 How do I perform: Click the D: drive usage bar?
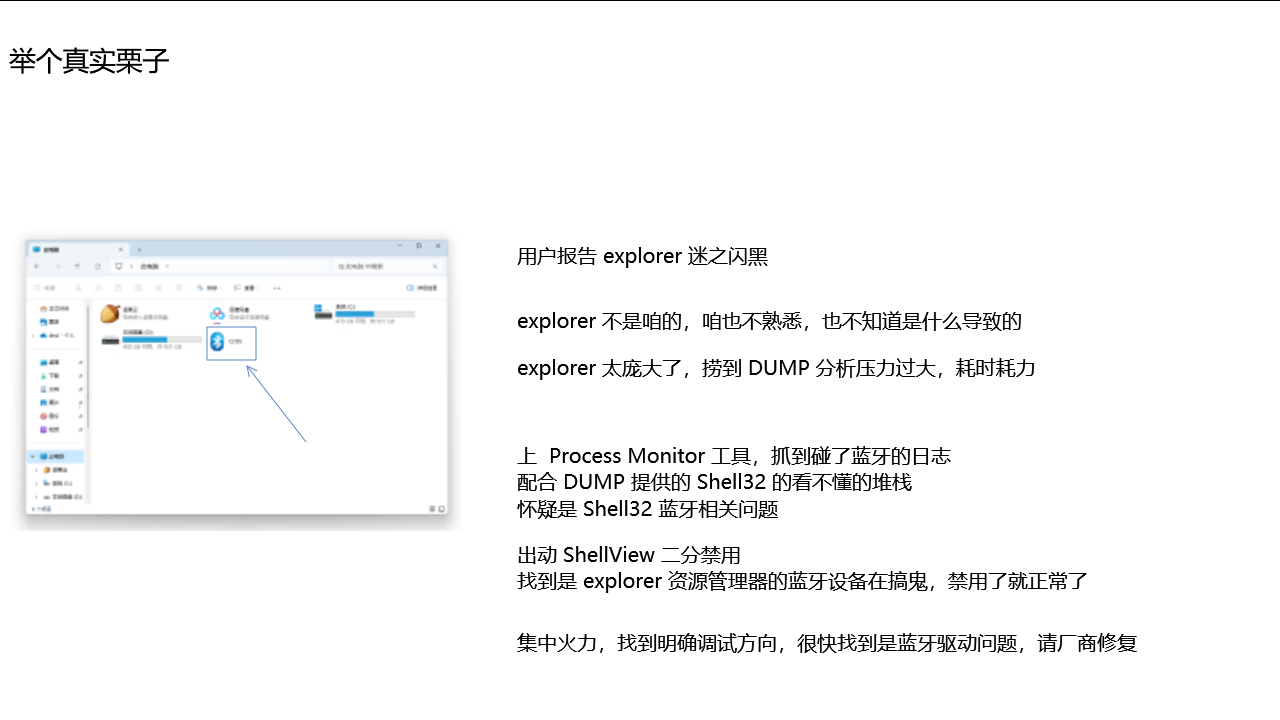tap(162, 340)
